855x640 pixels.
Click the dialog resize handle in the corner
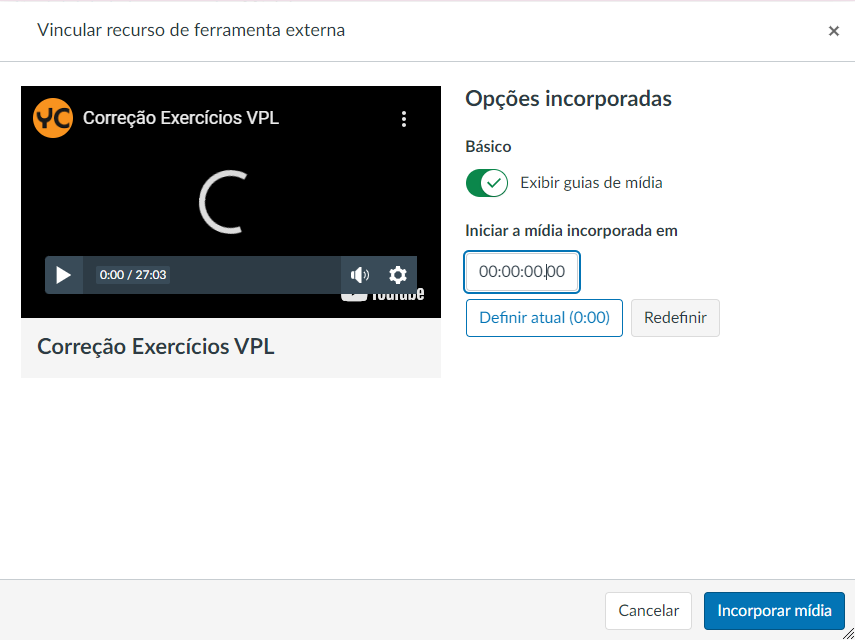(x=847, y=633)
